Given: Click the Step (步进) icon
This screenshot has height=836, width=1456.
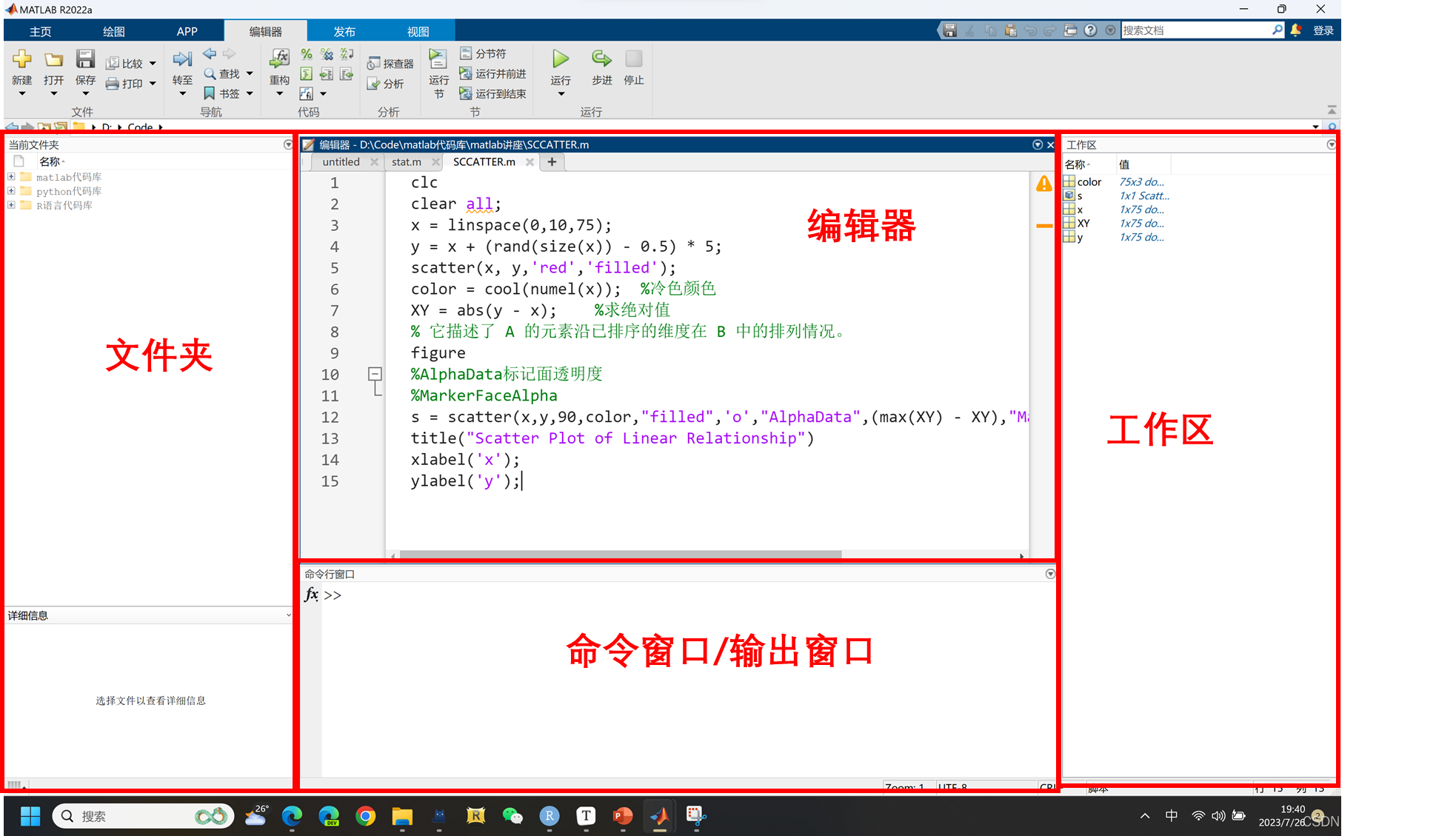Looking at the screenshot, I should click(601, 58).
